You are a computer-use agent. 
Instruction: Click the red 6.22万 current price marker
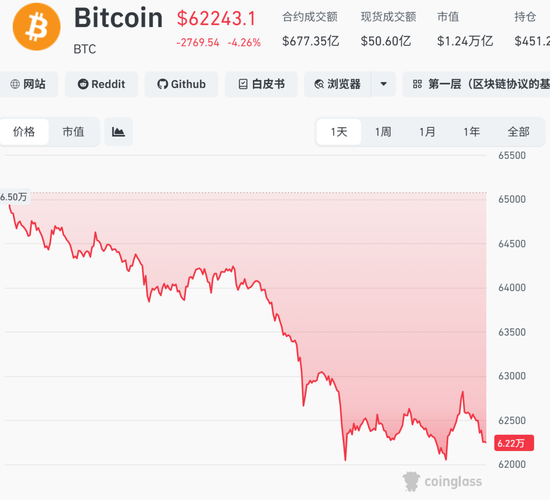point(514,443)
